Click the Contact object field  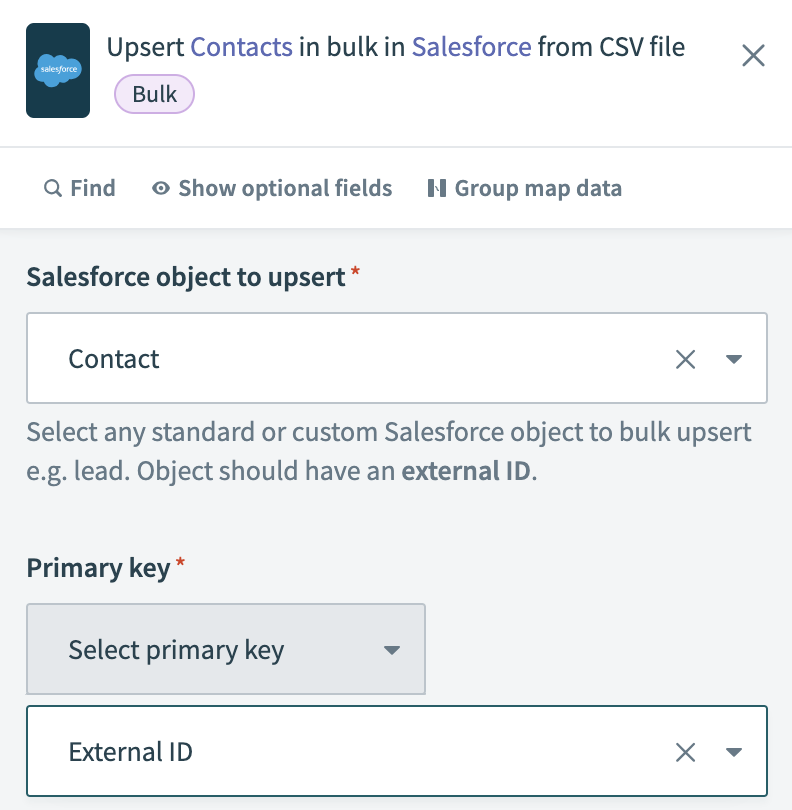click(350, 359)
